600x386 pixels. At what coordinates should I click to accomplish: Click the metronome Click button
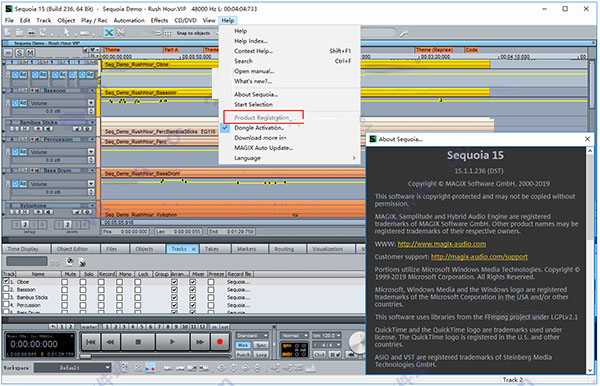[320, 355]
